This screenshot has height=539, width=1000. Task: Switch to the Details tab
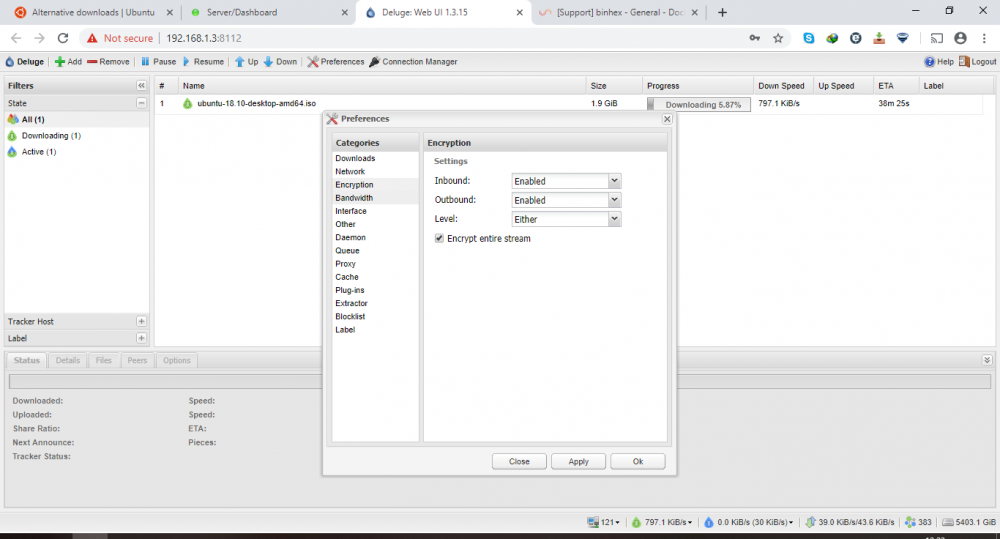(x=68, y=360)
